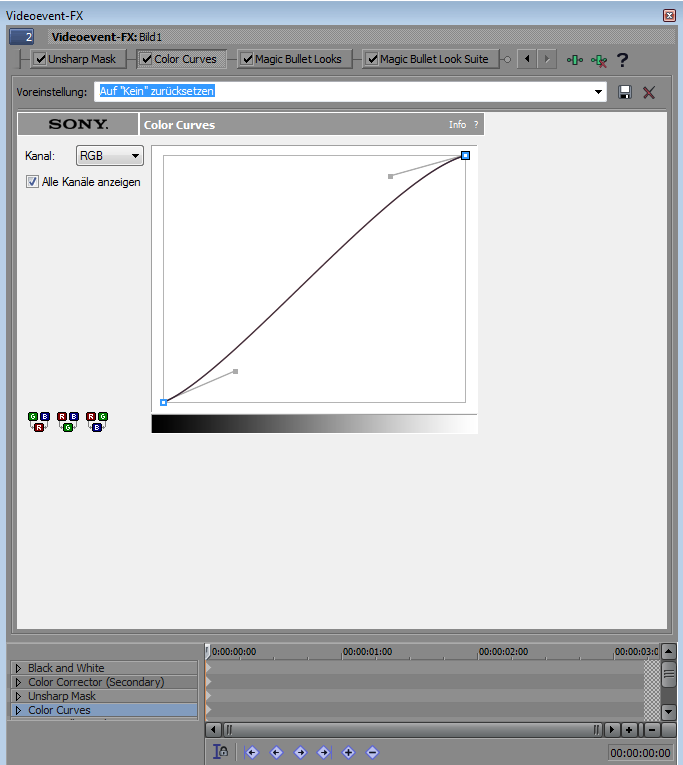Open the Voreinstellung preset dropdown arrow
This screenshot has width=683, height=765.
pyautogui.click(x=599, y=92)
